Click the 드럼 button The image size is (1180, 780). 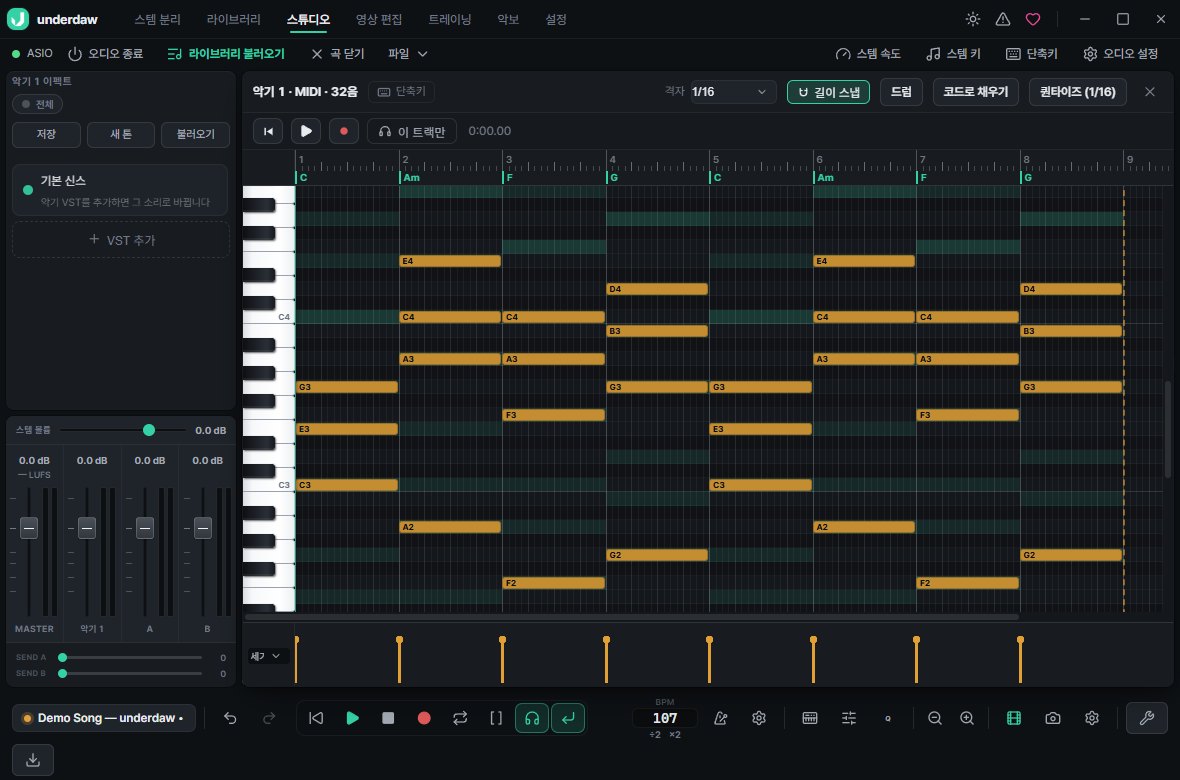901,92
